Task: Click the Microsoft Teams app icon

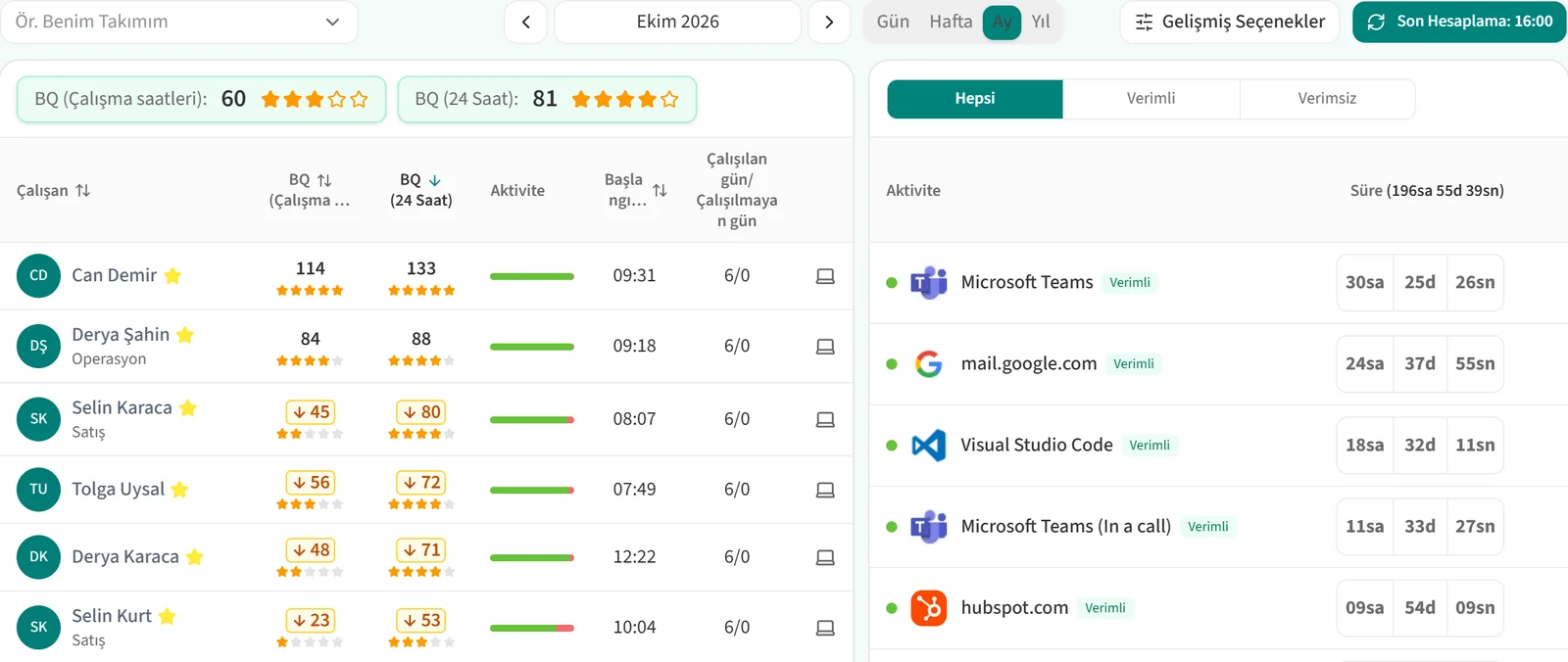Action: (928, 282)
